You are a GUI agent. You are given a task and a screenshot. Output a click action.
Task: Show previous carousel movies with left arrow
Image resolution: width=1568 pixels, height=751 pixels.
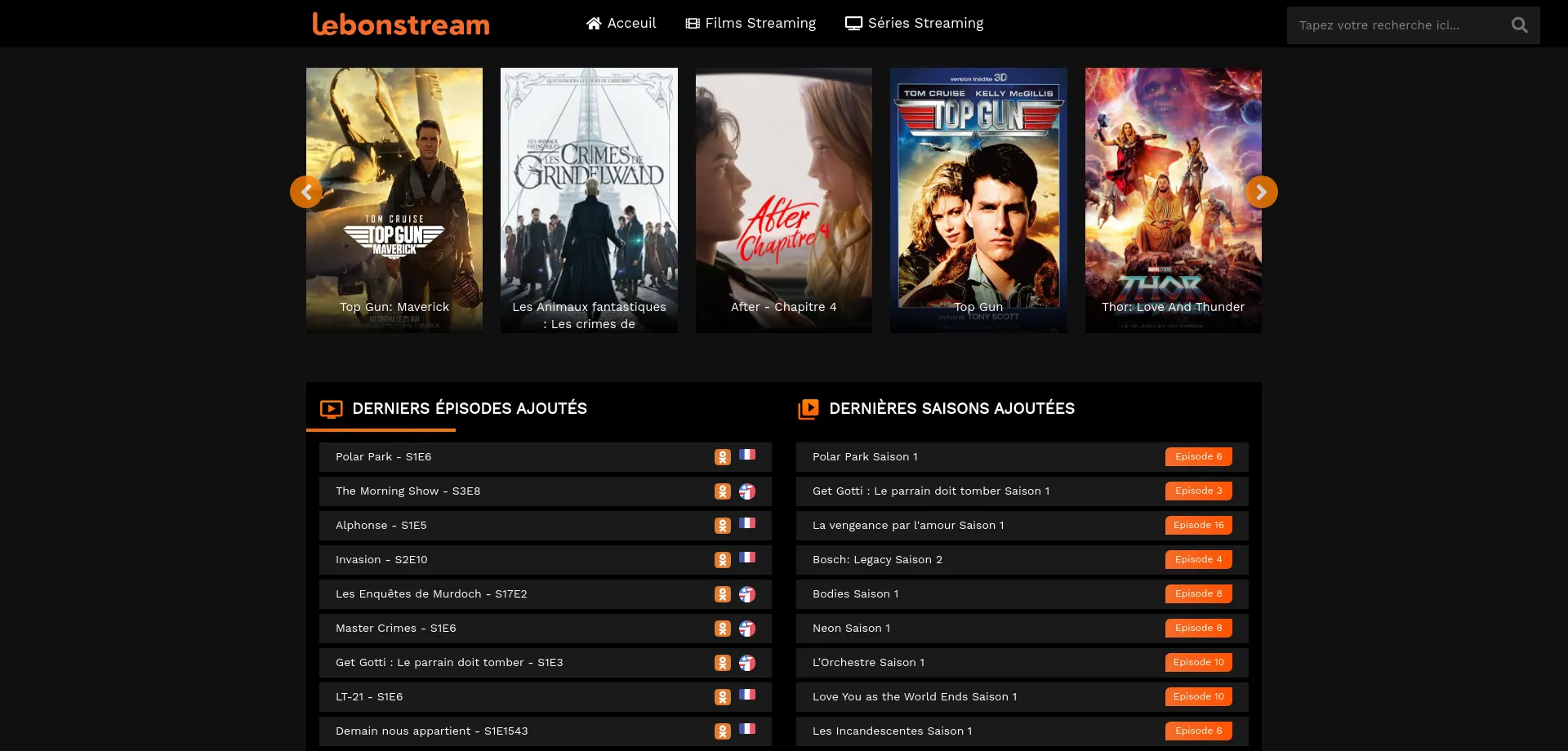tap(306, 192)
